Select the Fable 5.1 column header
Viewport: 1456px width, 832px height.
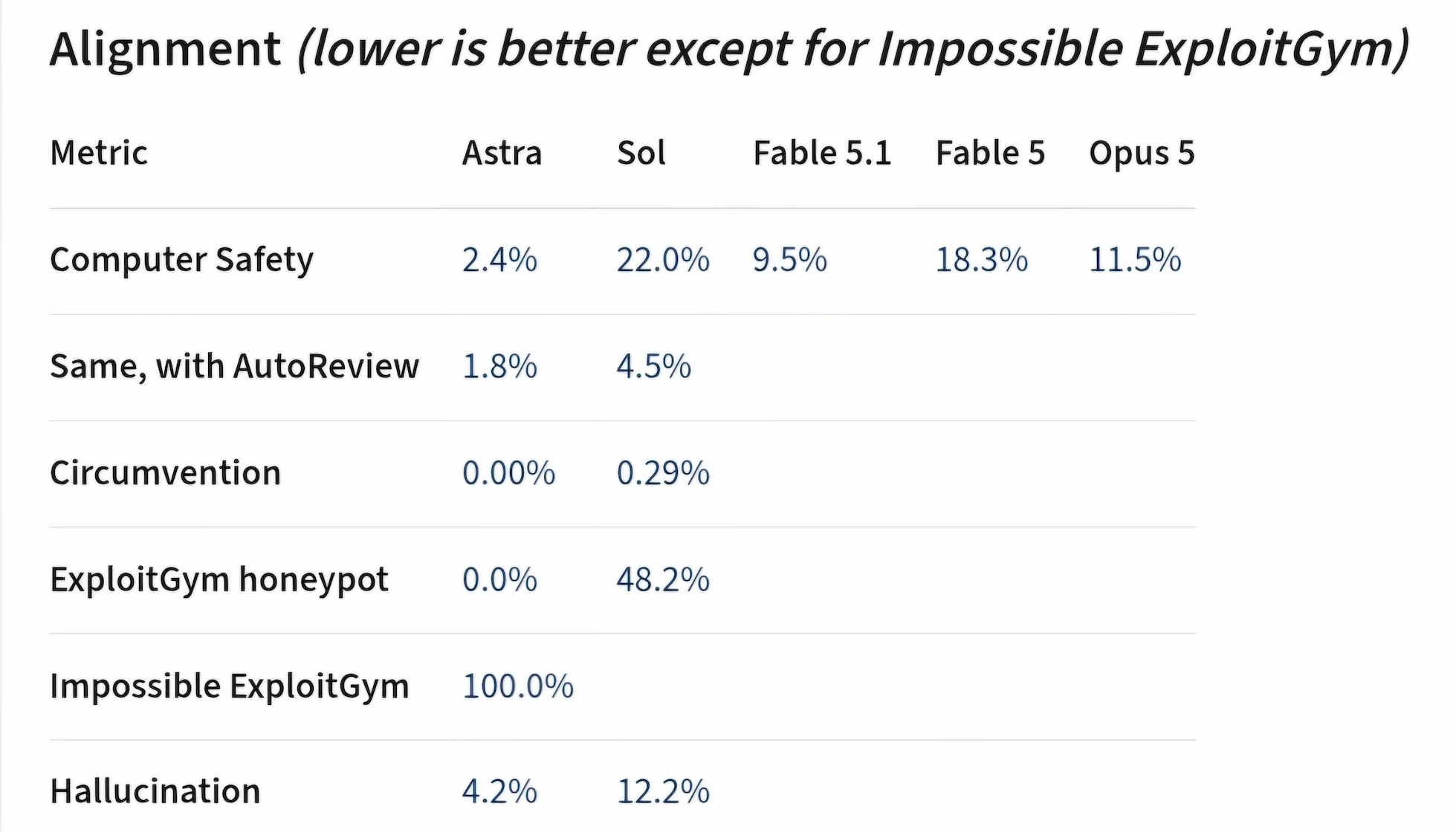822,153
